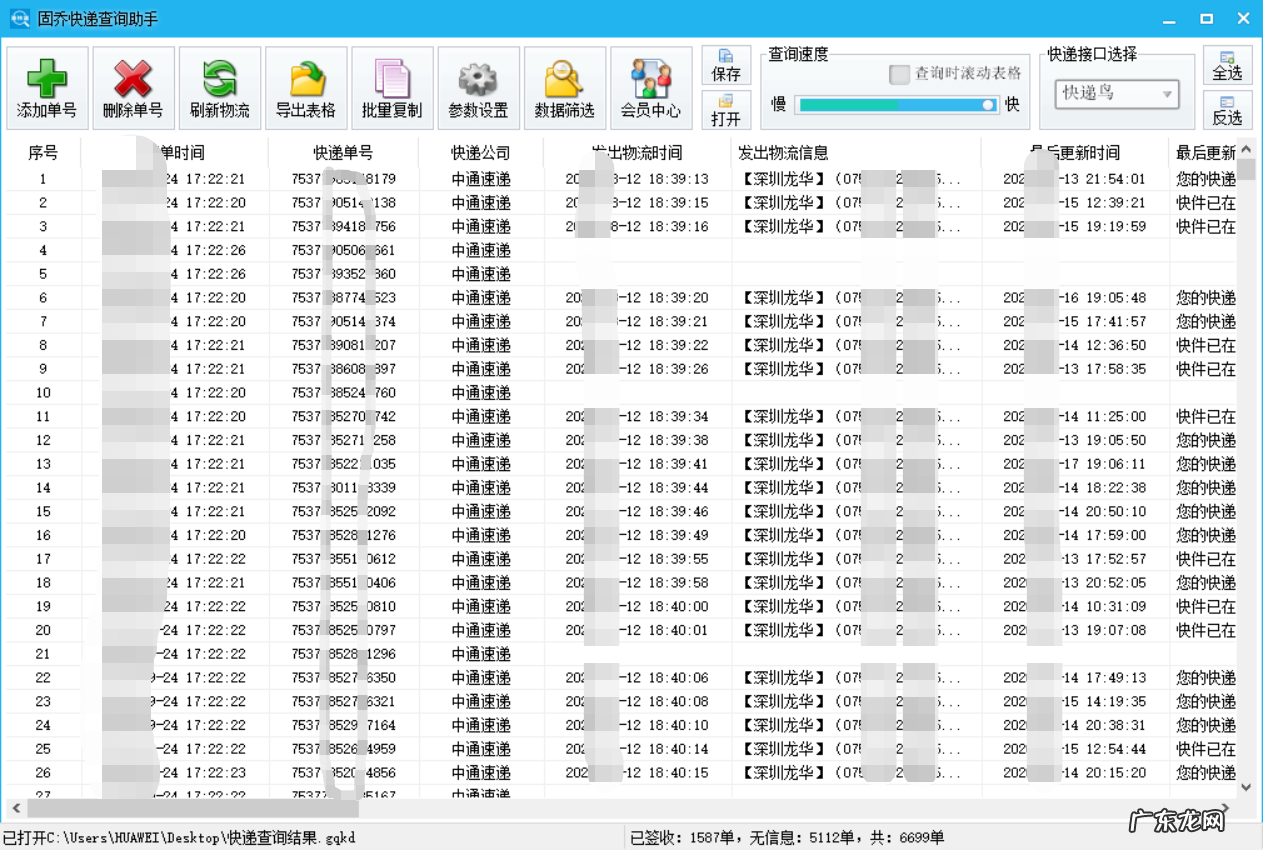Click the 批量复制 copy icon
The height and width of the screenshot is (850, 1263).
point(392,87)
